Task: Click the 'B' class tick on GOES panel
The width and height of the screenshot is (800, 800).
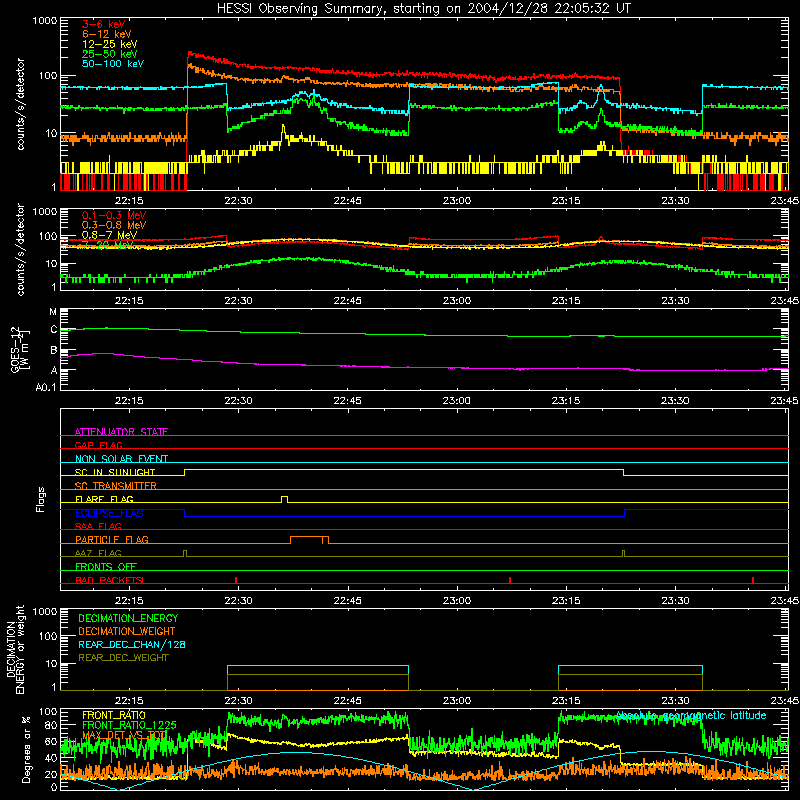Action: (54, 351)
